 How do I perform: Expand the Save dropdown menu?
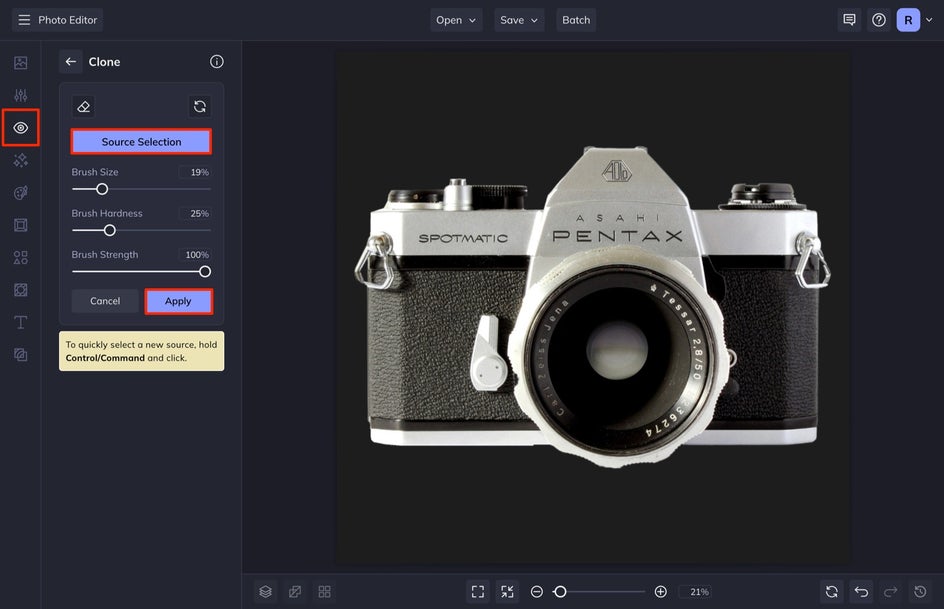pyautogui.click(x=519, y=20)
